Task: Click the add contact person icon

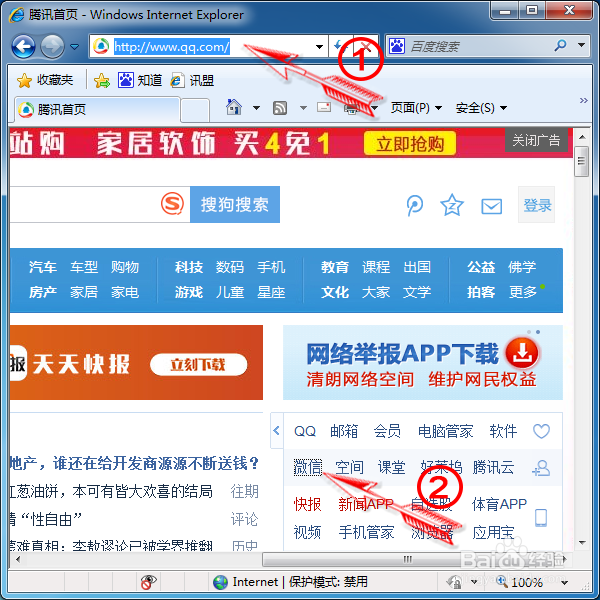Action: (x=541, y=468)
